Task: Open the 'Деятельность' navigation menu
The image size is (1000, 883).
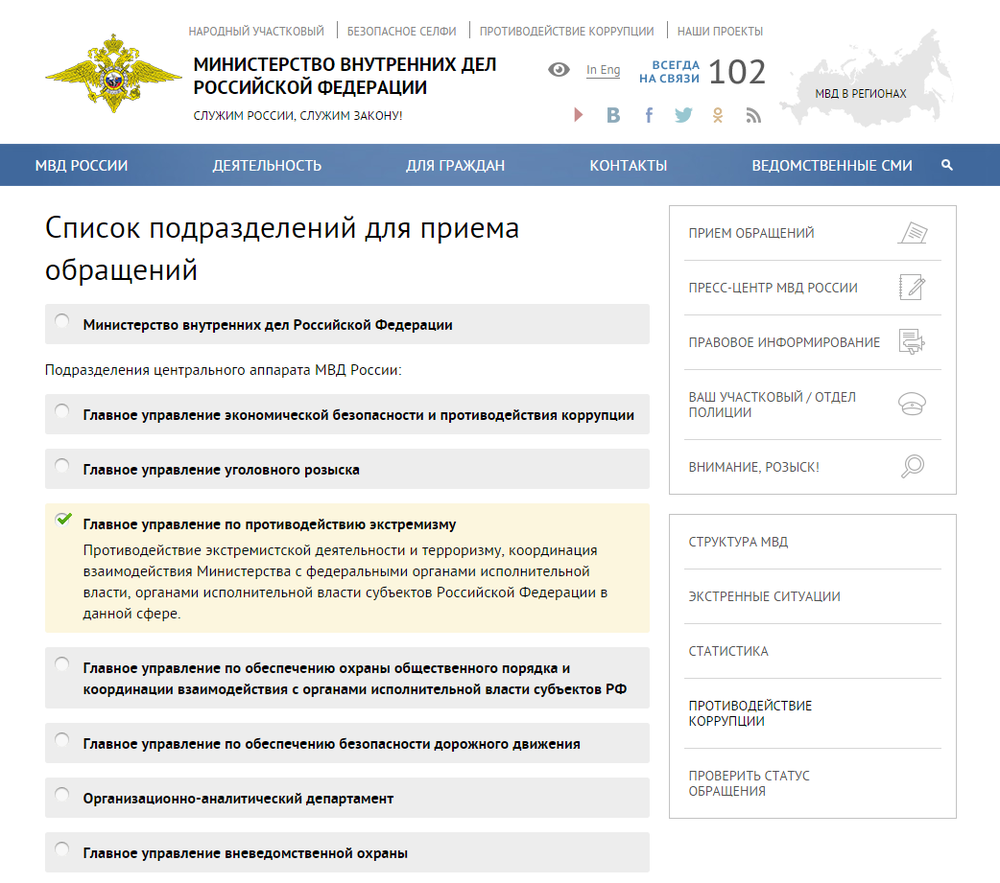Action: pyautogui.click(x=267, y=166)
